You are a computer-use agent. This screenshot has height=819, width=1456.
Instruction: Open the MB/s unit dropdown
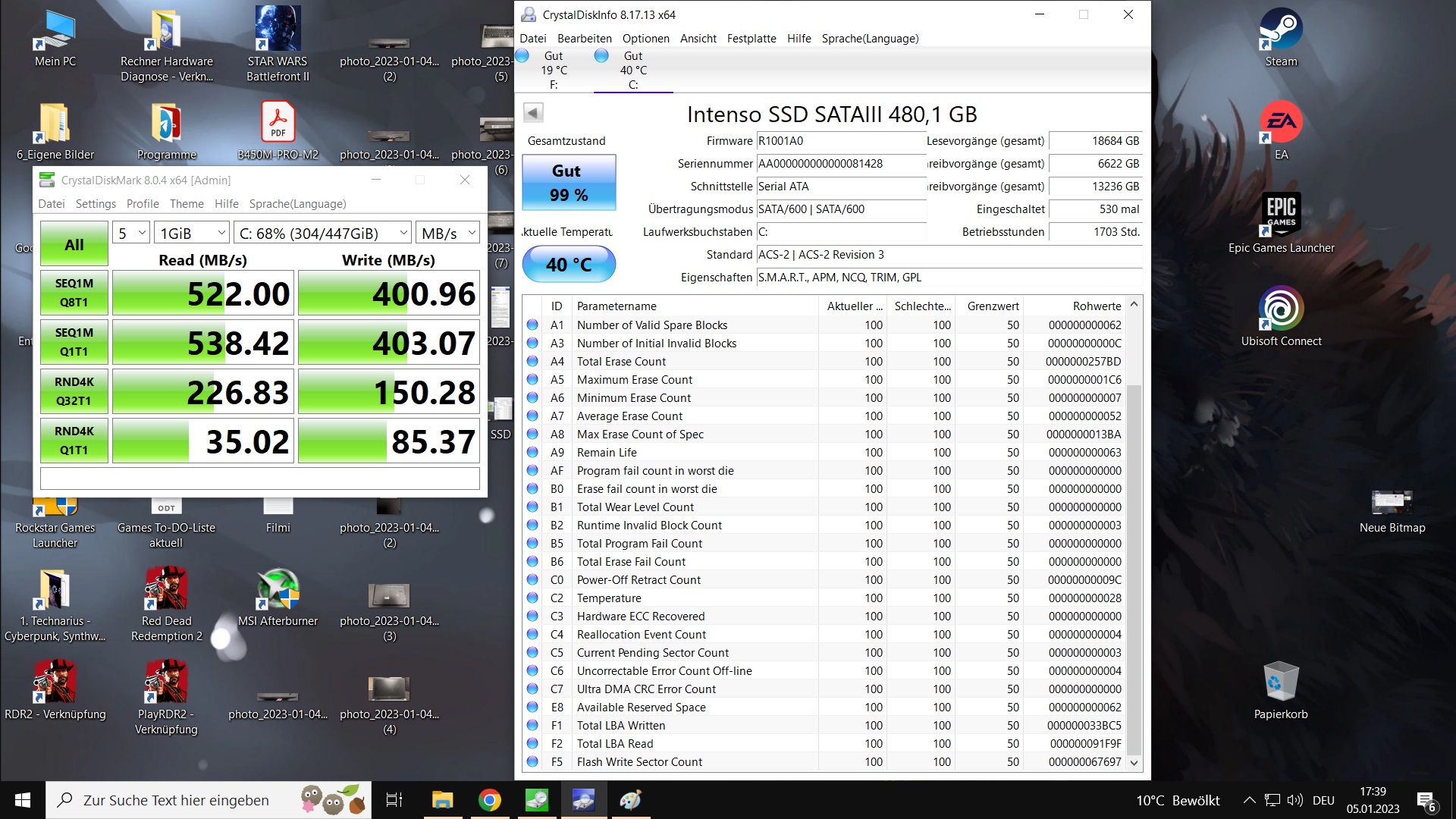pos(448,234)
